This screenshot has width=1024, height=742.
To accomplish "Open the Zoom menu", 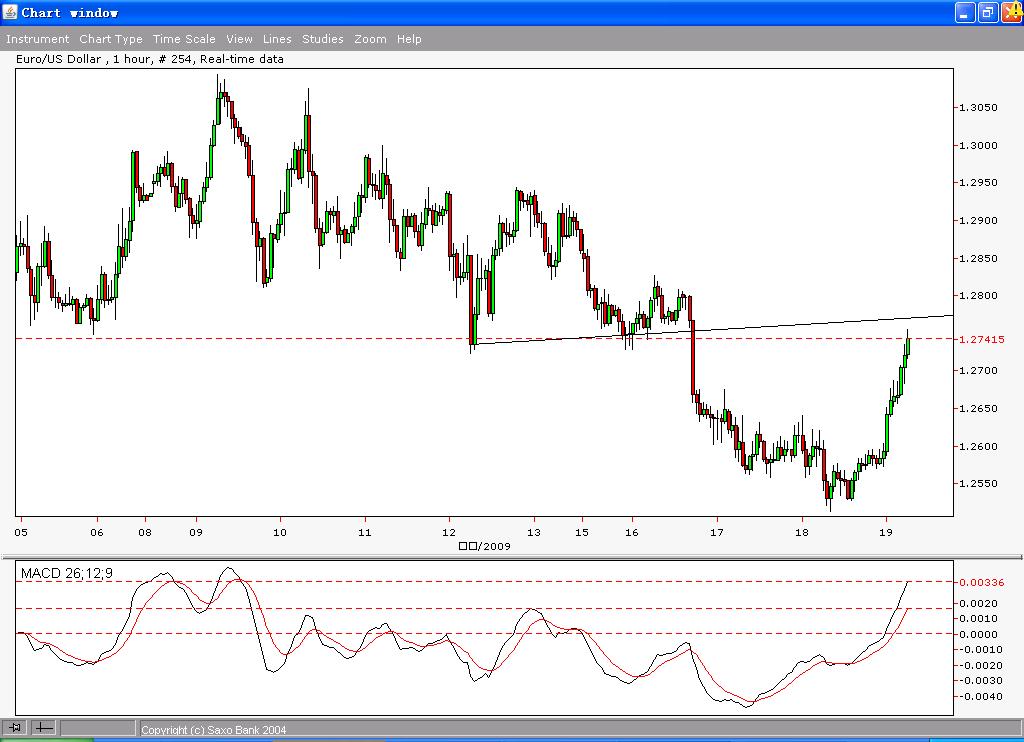I will (x=370, y=39).
